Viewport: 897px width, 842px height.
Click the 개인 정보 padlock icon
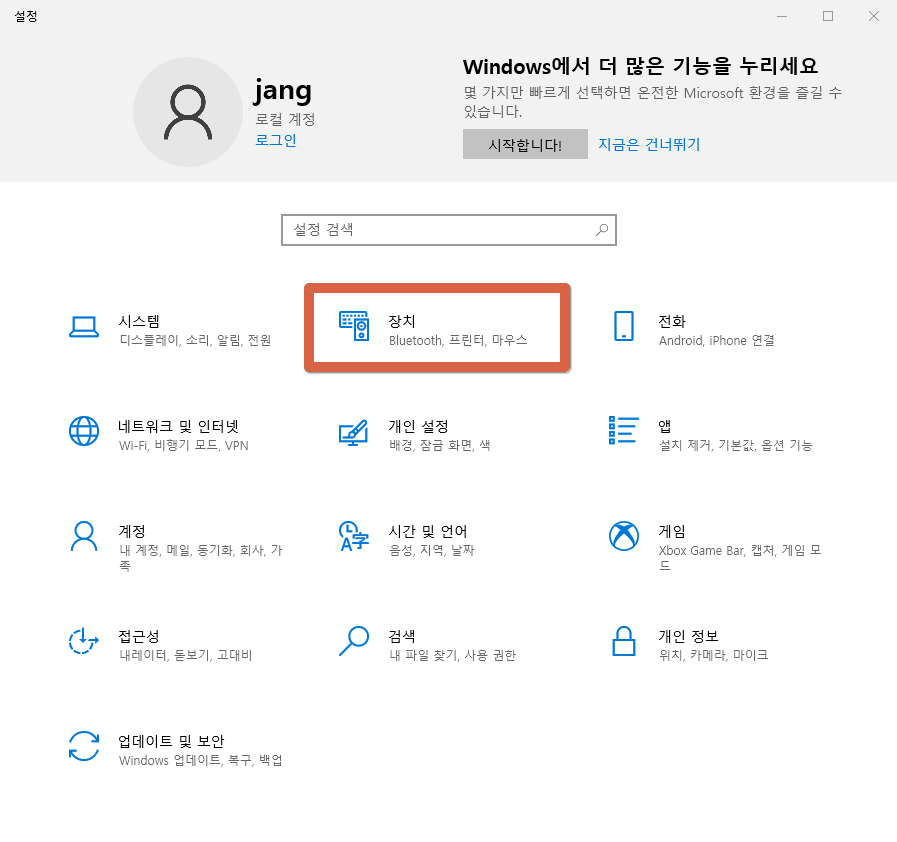pos(624,641)
